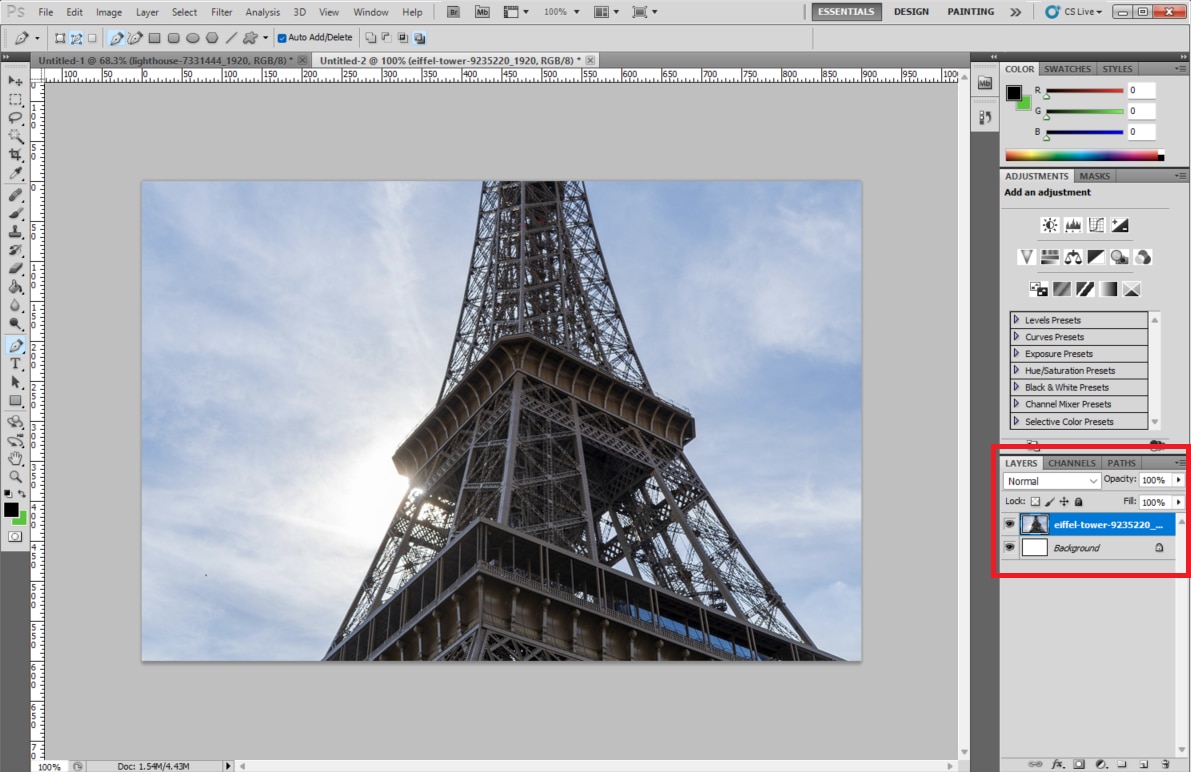Add a Curves adjustment
This screenshot has width=1191, height=772.
[x=1096, y=225]
